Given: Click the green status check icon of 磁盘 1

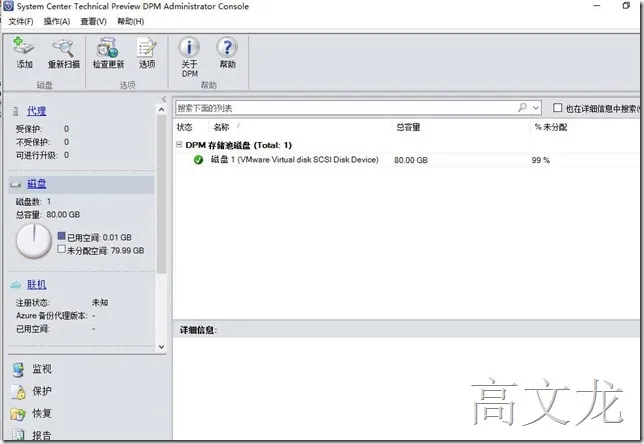Looking at the screenshot, I should click(198, 160).
